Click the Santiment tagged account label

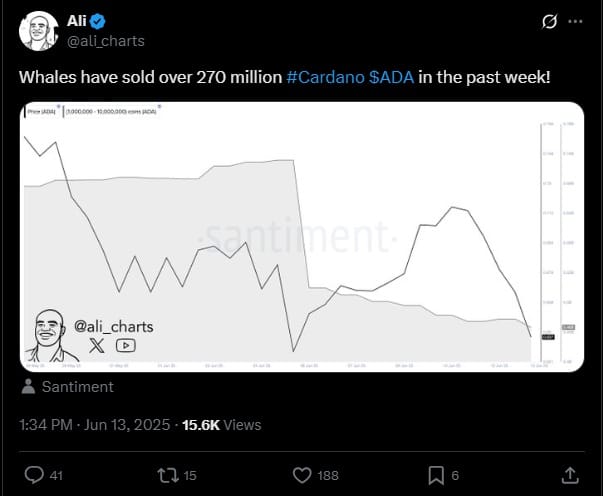(78, 387)
